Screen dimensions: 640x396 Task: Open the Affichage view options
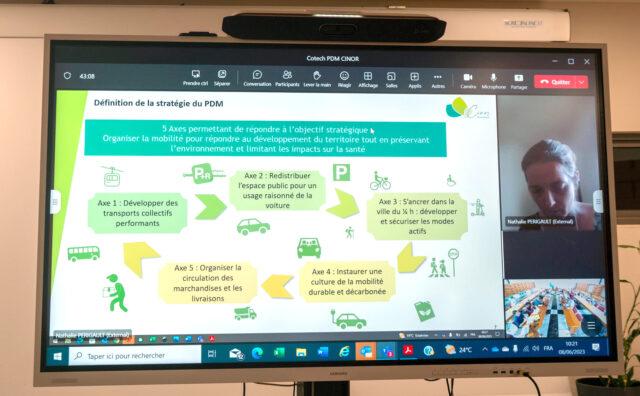pos(368,80)
